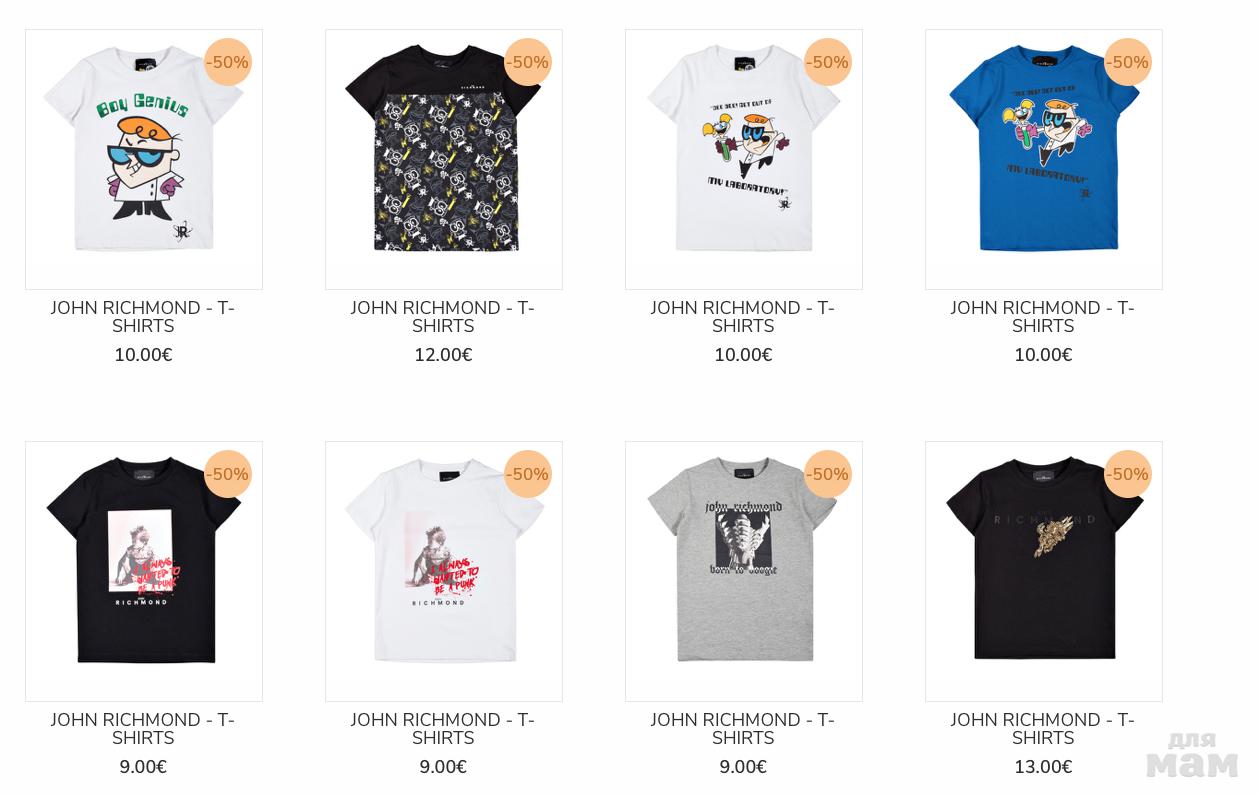Click the 10.00€ price under Boy Genius shirt
This screenshot has height=796, width=1258.
tap(143, 355)
